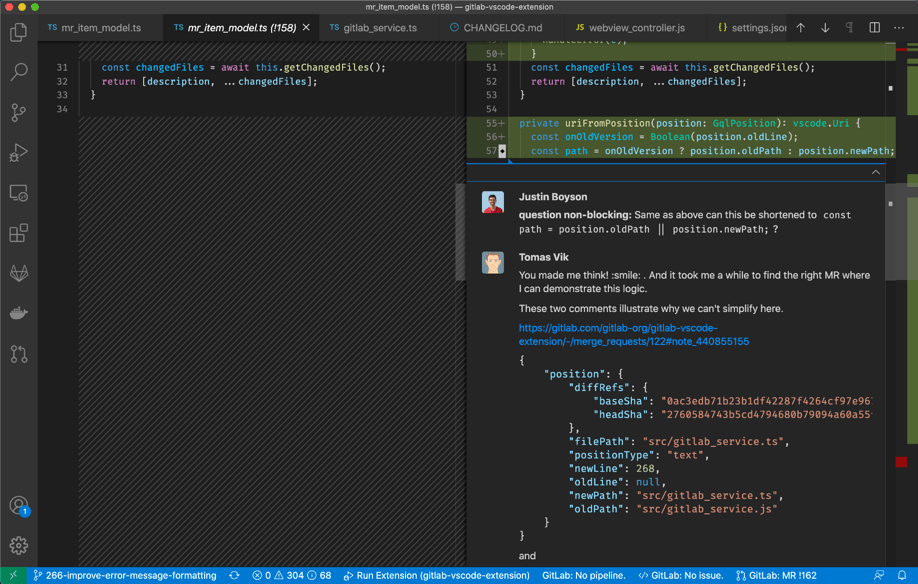Open the Search view
Screen dimensions: 918x584
(18, 72)
